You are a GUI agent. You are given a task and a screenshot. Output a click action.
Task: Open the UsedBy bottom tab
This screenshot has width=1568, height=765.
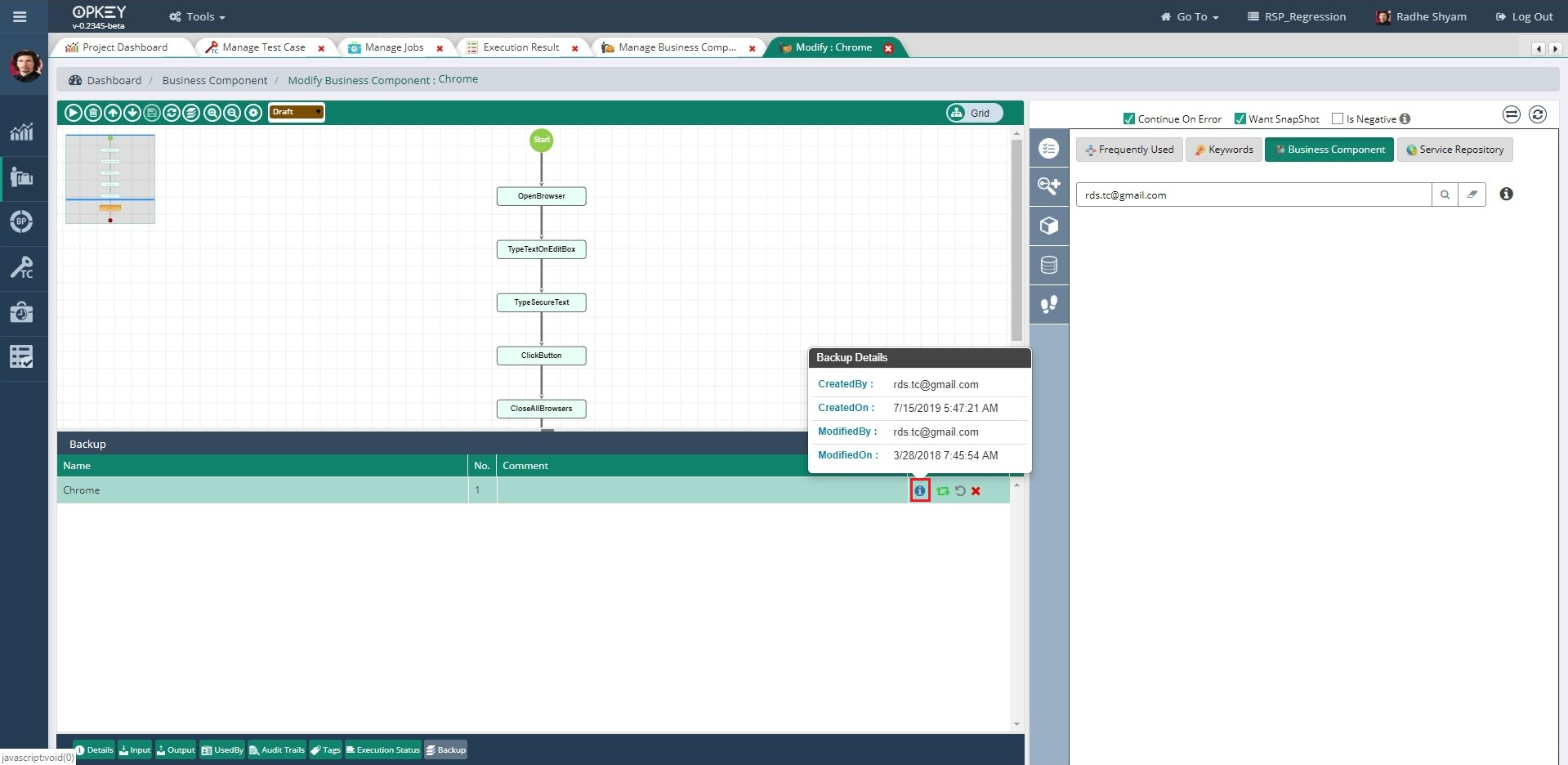click(x=222, y=750)
